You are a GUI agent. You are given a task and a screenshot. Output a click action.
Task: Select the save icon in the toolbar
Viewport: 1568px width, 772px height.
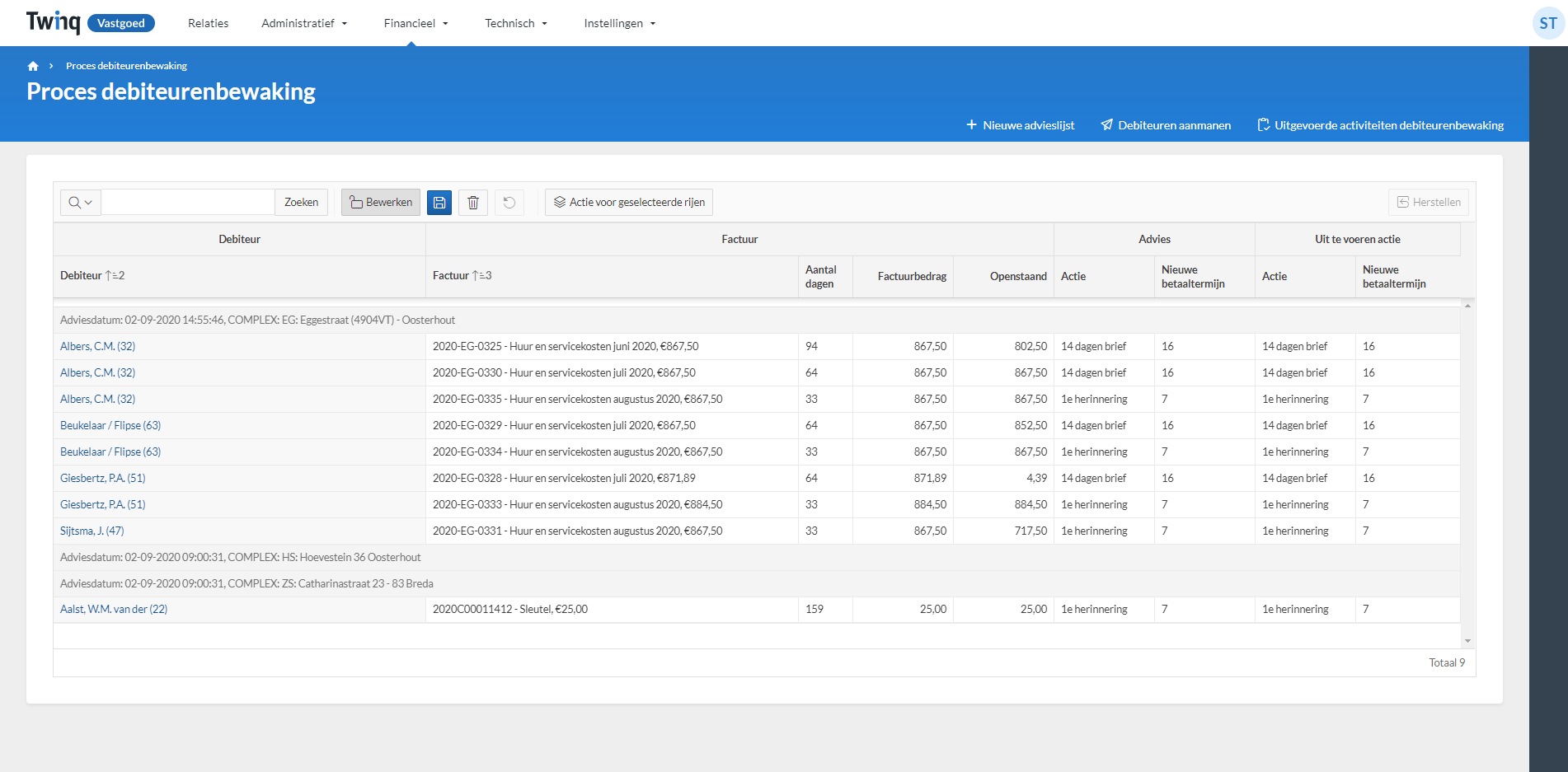(x=439, y=202)
